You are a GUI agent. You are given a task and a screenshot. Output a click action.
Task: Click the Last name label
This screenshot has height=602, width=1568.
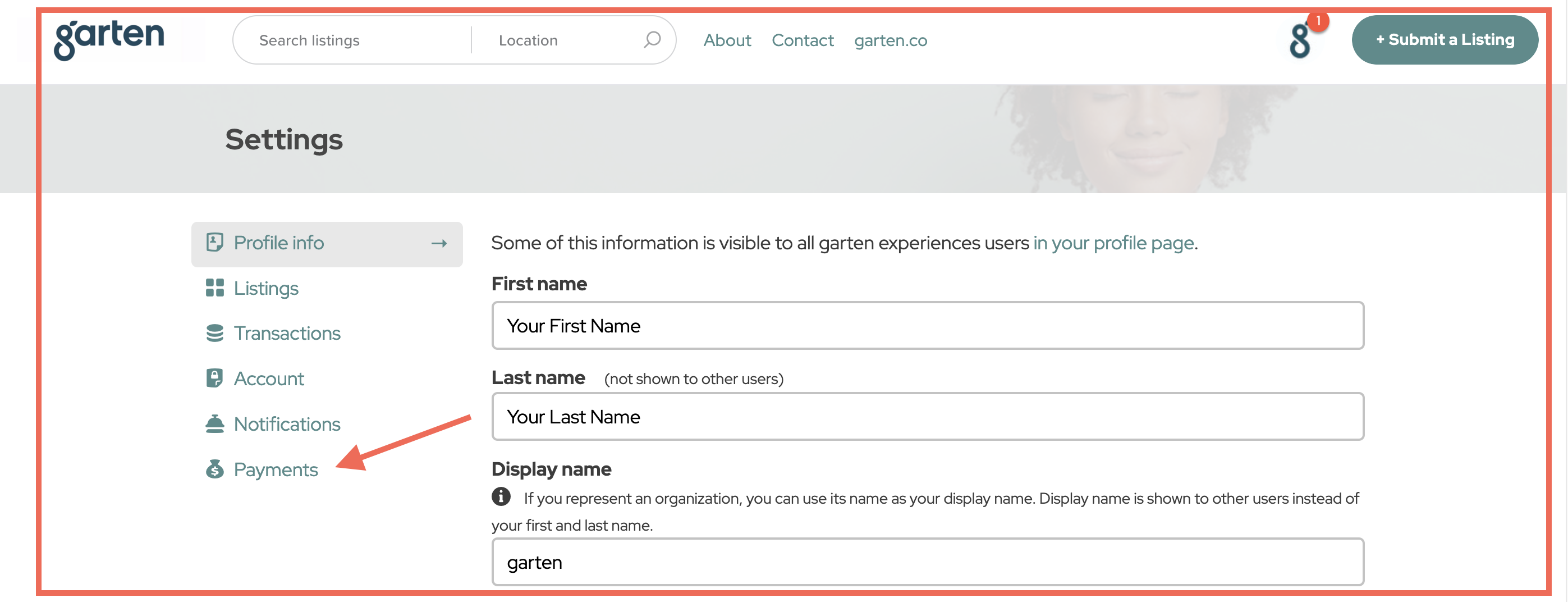tap(538, 378)
